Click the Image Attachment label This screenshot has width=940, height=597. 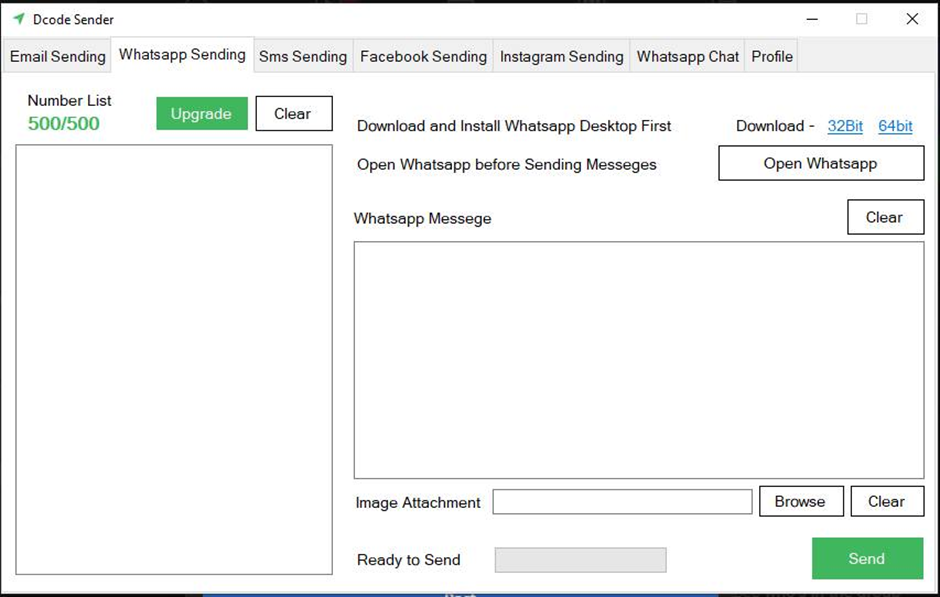[x=418, y=502]
